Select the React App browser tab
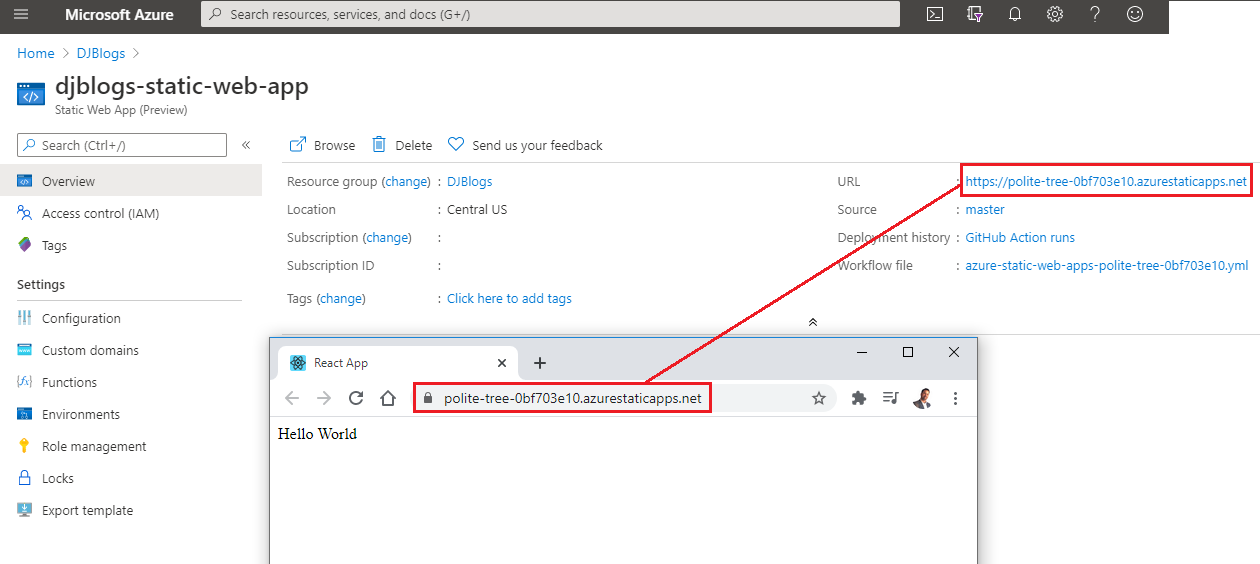The width and height of the screenshot is (1260, 564). [398, 363]
